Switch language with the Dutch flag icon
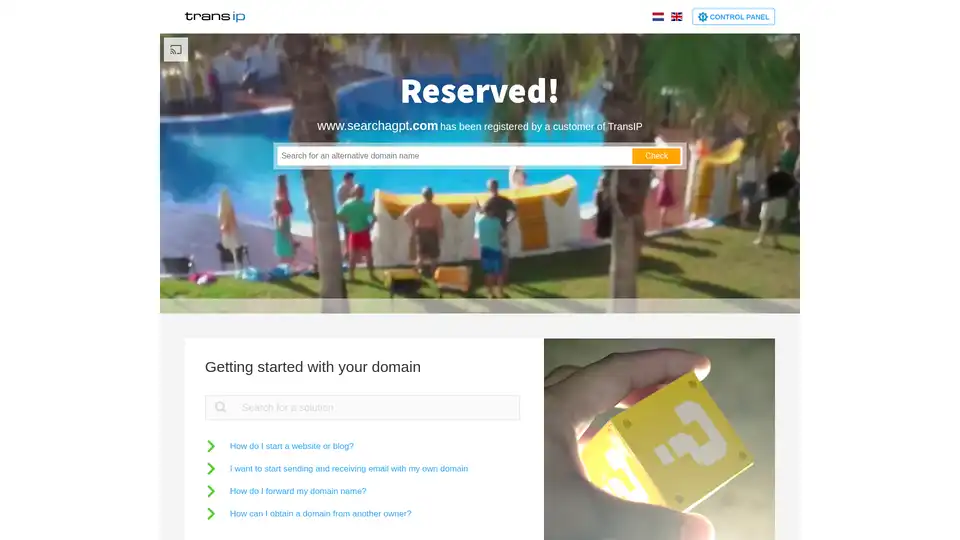 click(658, 17)
